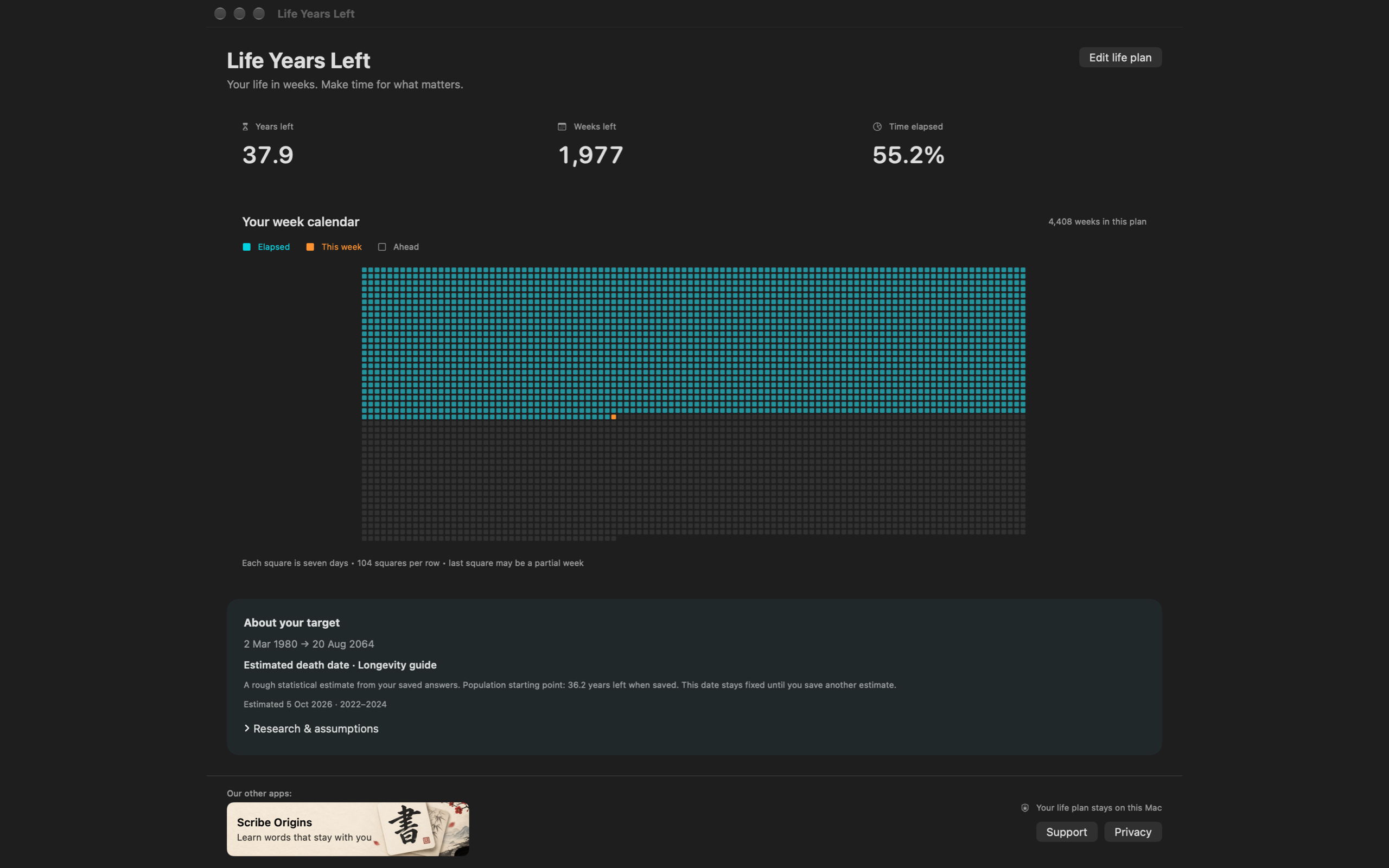Click the empty Ahead legend square
The width and height of the screenshot is (1389, 868).
[381, 247]
